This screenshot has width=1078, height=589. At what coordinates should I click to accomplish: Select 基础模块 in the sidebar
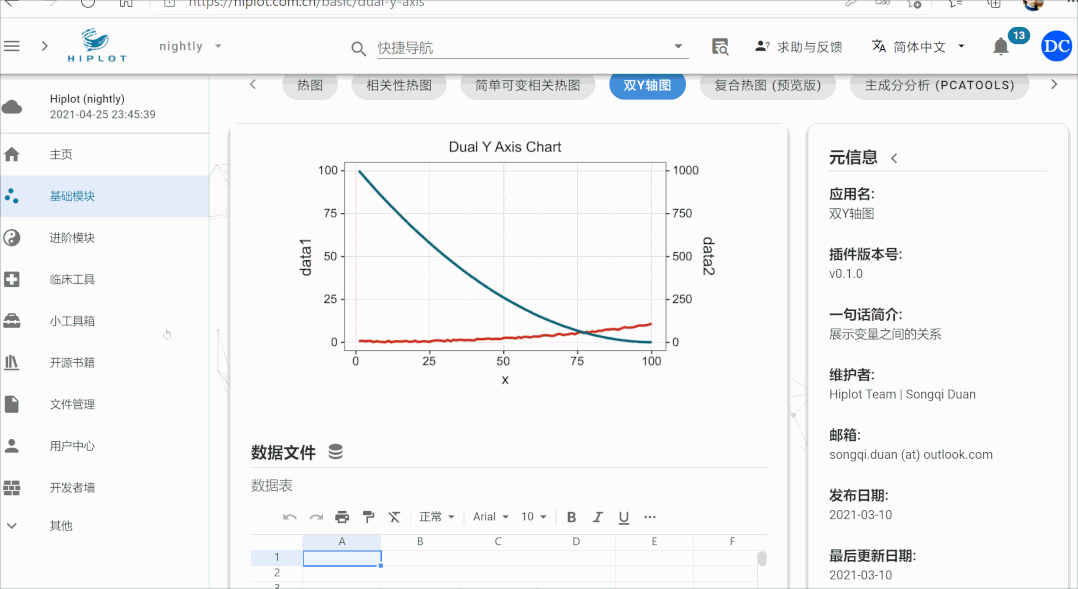tap(104, 196)
